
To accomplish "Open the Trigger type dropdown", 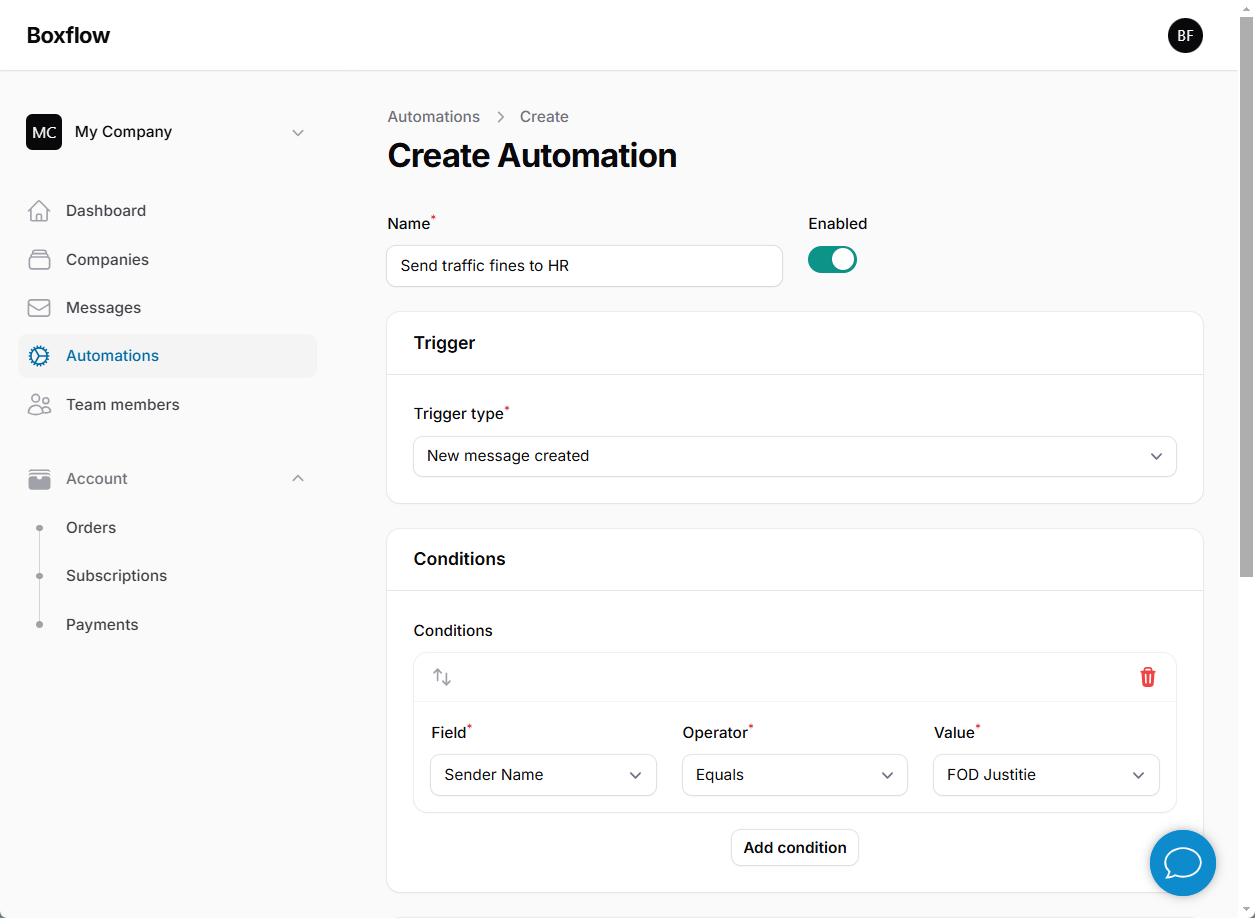I will [794, 456].
